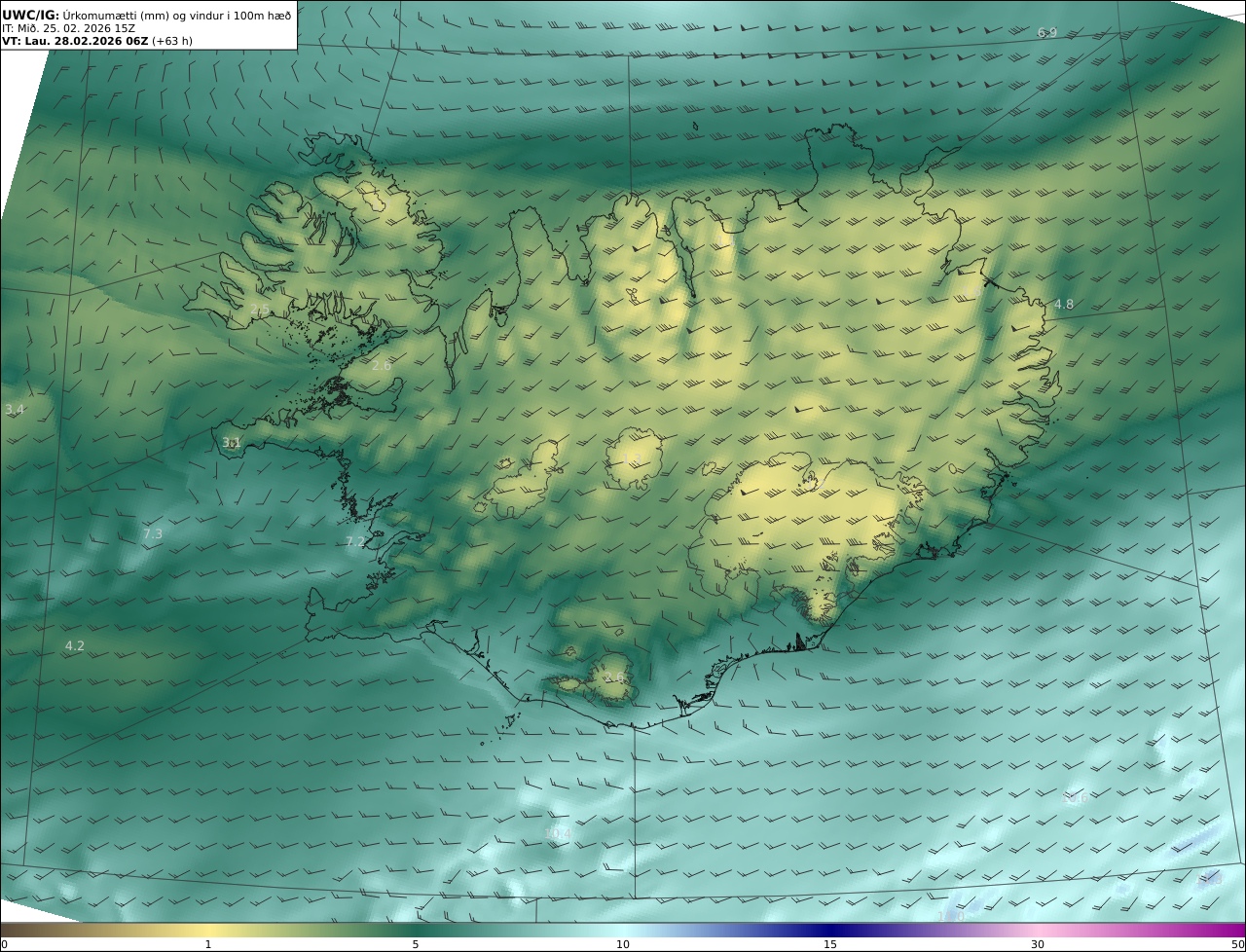1246x952 pixels.
Task: Click the 'VT: Lau. 28.02.2026 06Z (+63 h)' line
Action: click(97, 41)
